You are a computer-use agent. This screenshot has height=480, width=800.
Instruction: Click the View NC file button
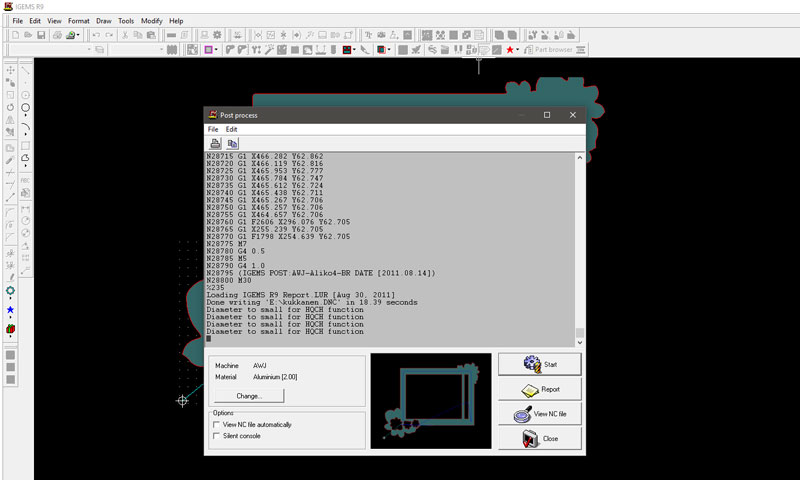(x=539, y=414)
